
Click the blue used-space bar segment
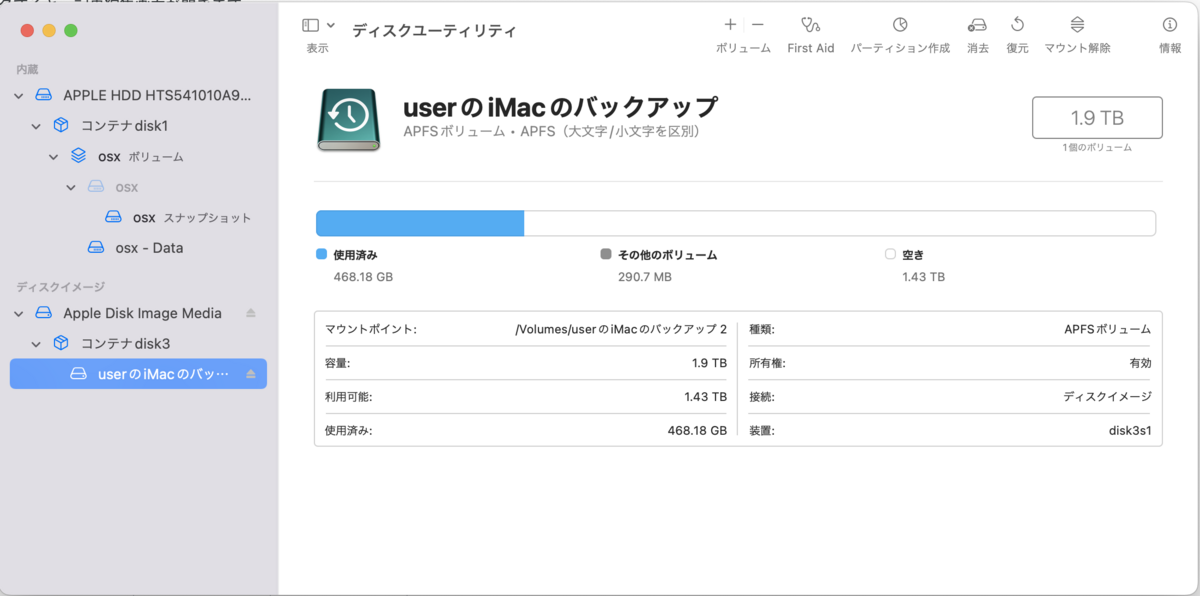(420, 223)
